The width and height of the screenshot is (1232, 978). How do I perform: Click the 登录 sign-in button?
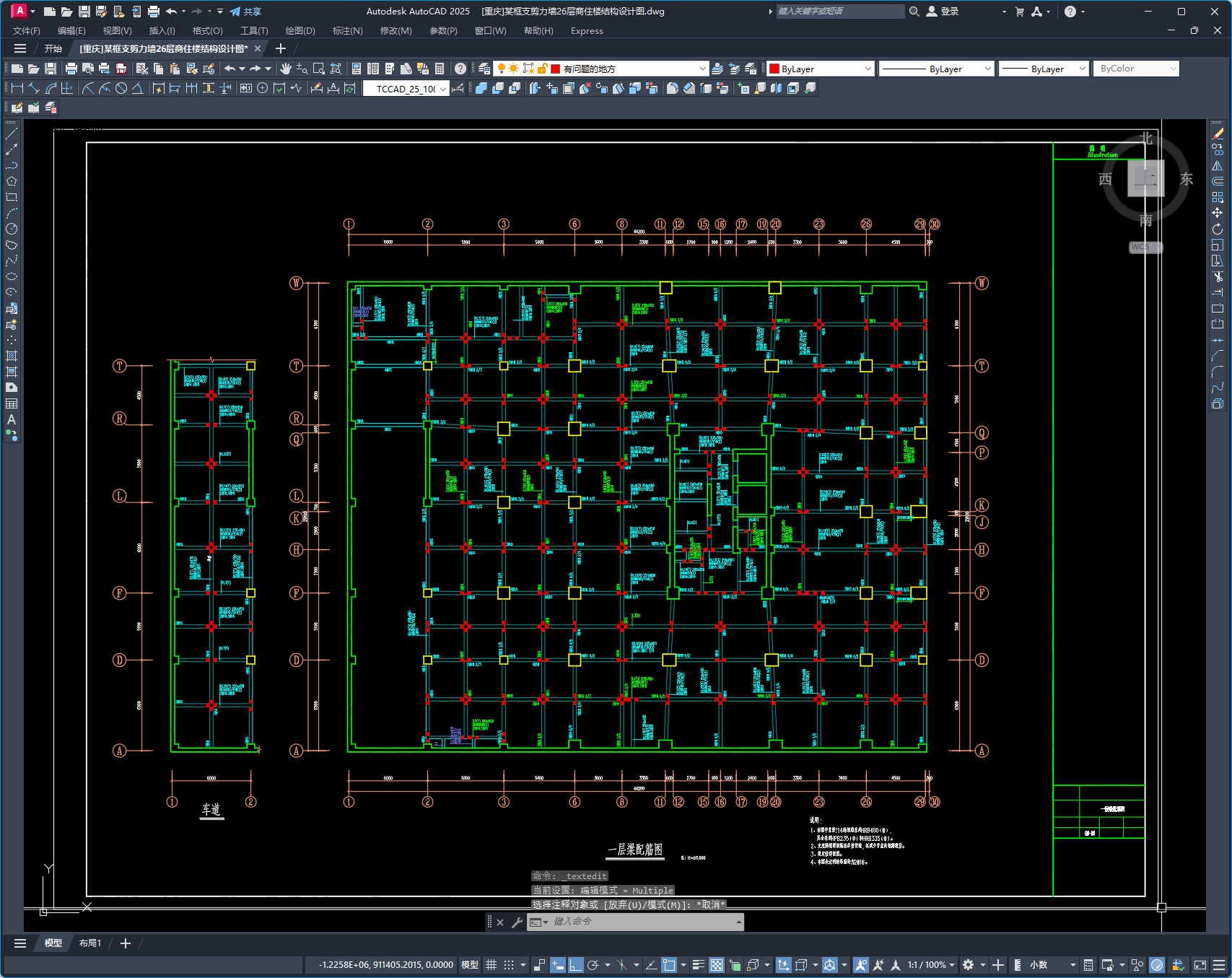(943, 12)
